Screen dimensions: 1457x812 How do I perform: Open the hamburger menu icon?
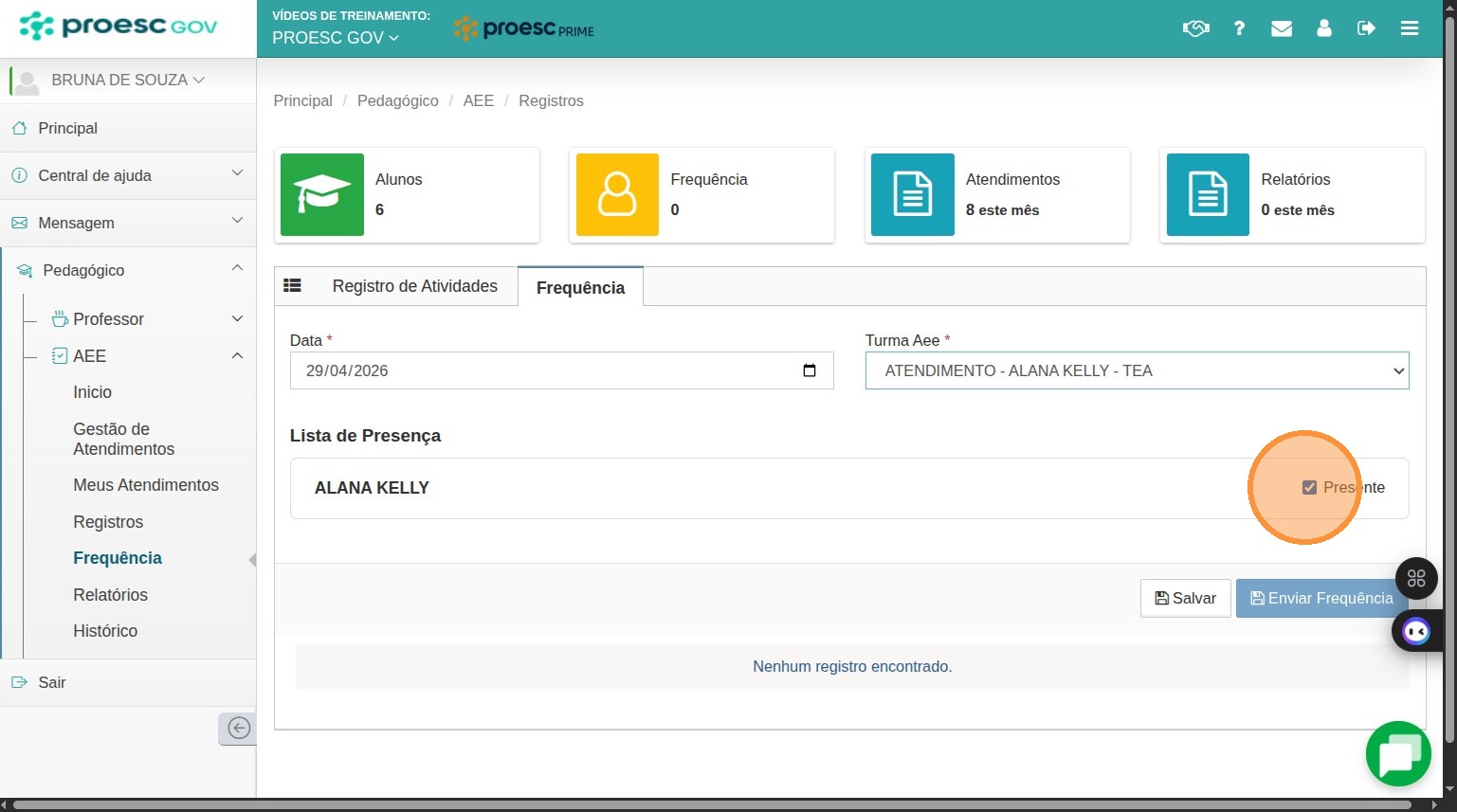point(1410,28)
